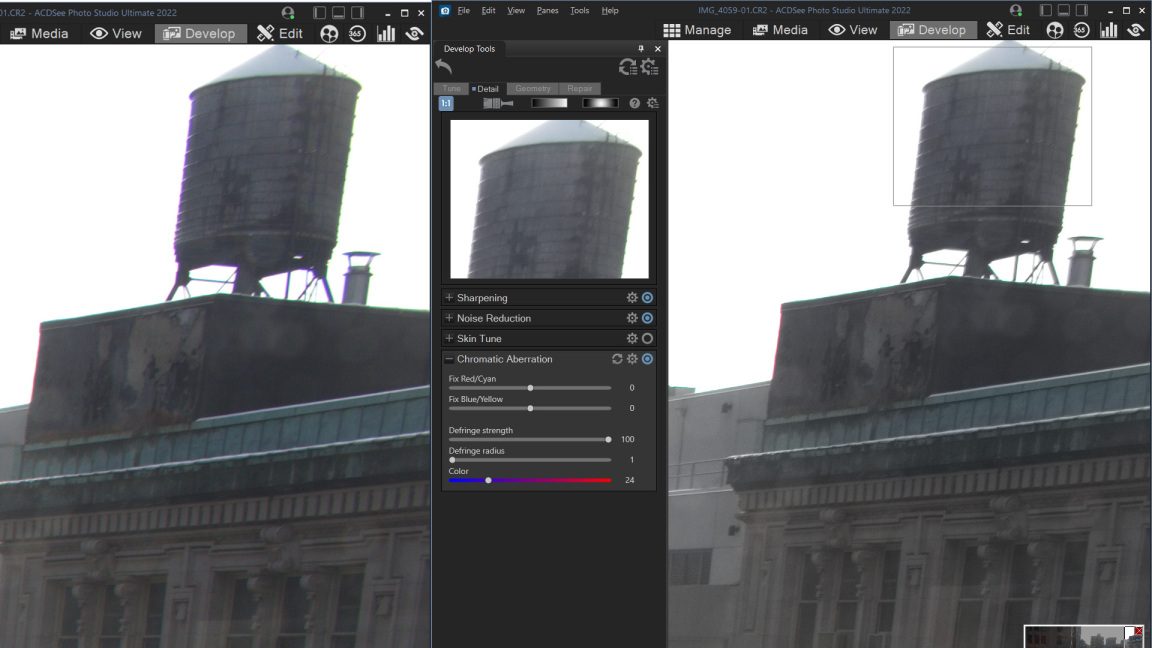Switch to Edit mode in right window
Screen dimensions: 1152x648
(x=1008, y=30)
